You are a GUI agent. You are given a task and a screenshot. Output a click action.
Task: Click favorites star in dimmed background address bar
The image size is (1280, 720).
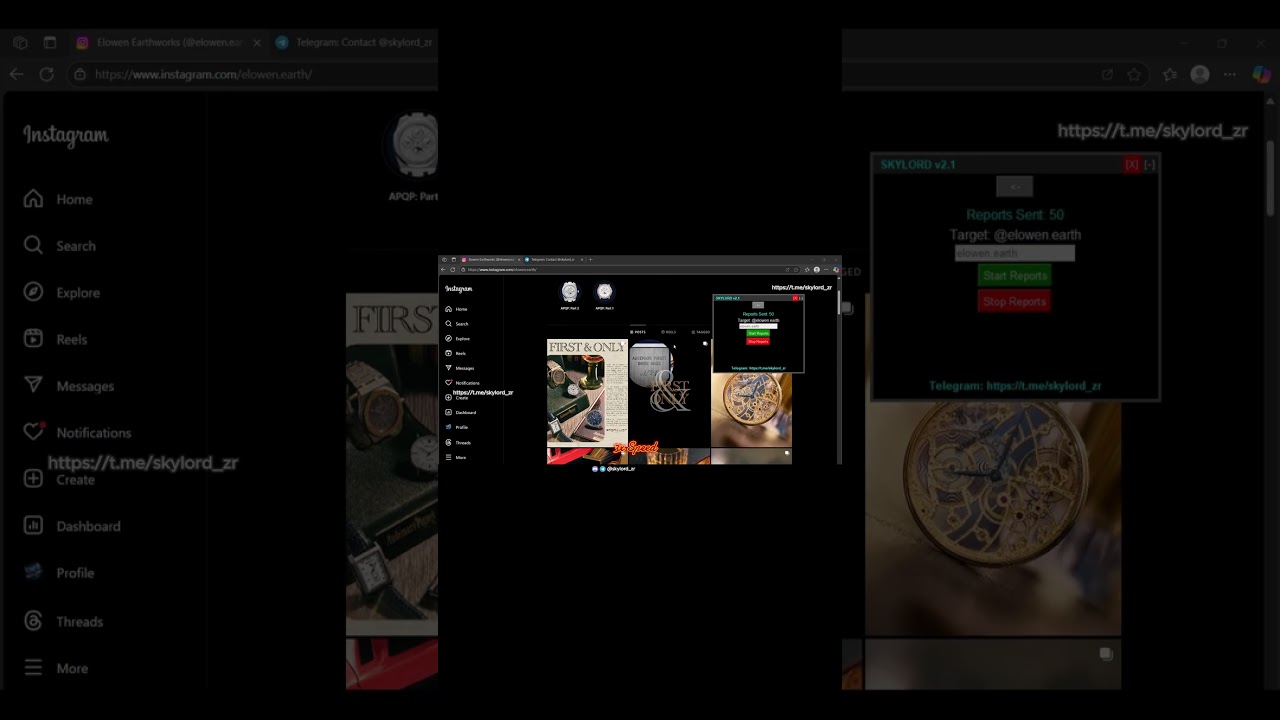[x=1134, y=74]
